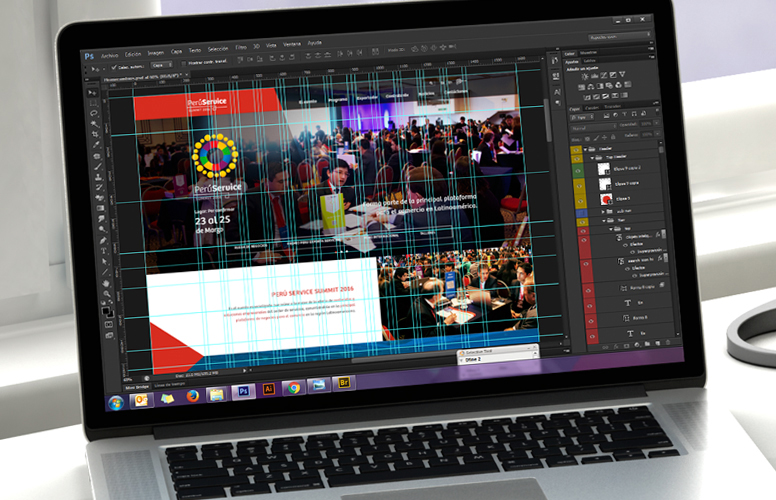Image resolution: width=776 pixels, height=500 pixels.
Task: Select the Zoom tool
Action: coord(107,294)
